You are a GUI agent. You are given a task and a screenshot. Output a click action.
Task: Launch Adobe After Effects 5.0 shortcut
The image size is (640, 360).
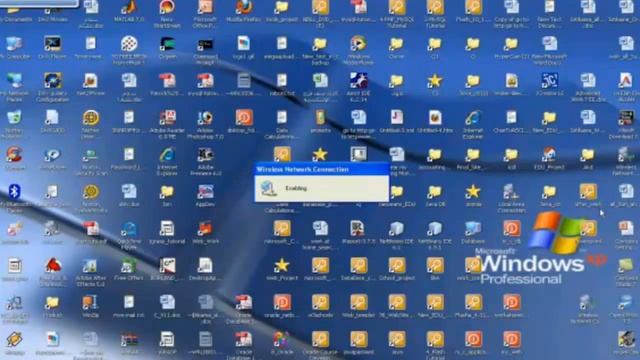pos(90,266)
